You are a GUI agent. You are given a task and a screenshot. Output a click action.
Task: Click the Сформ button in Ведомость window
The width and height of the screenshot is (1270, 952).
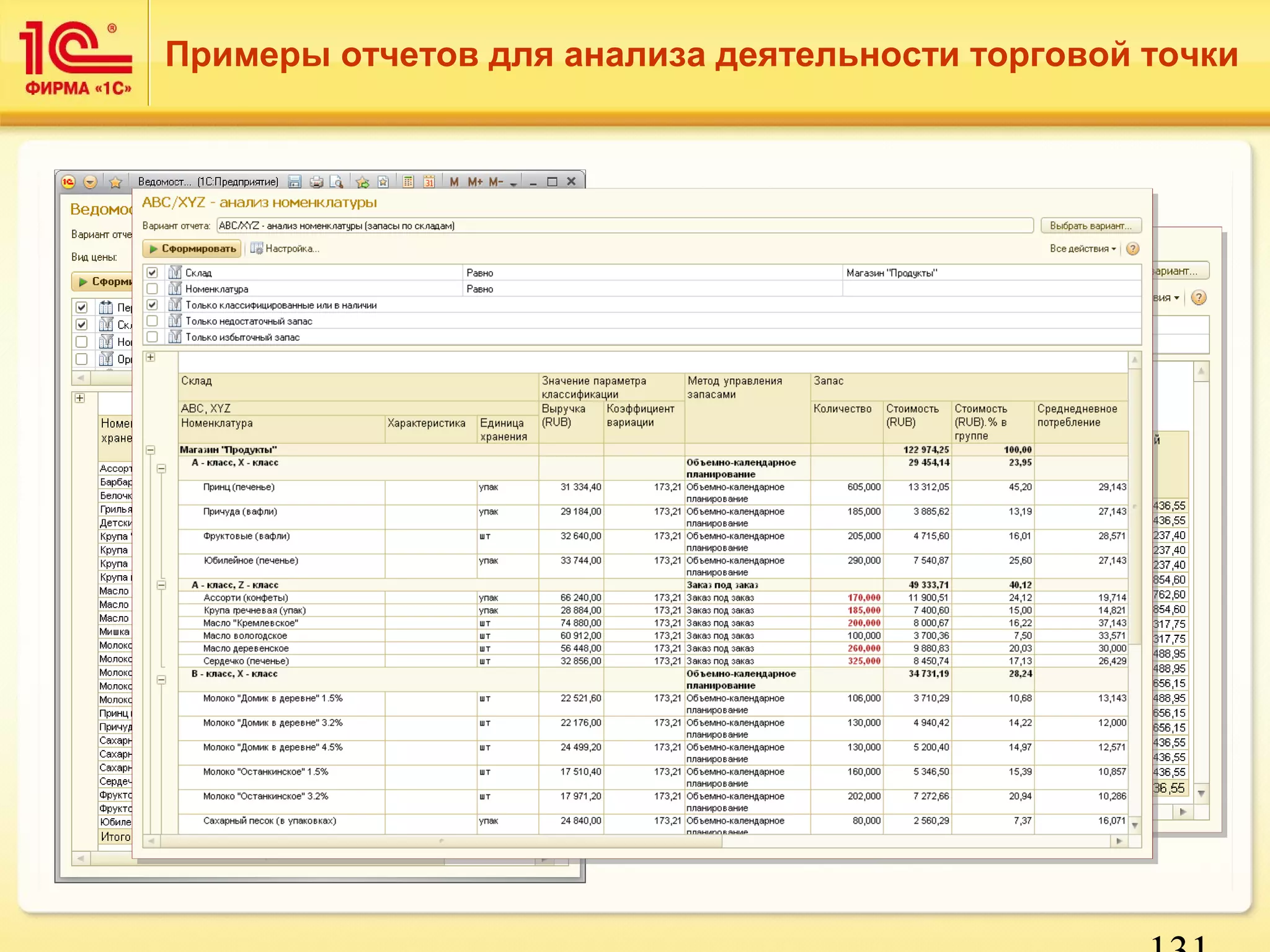[103, 281]
